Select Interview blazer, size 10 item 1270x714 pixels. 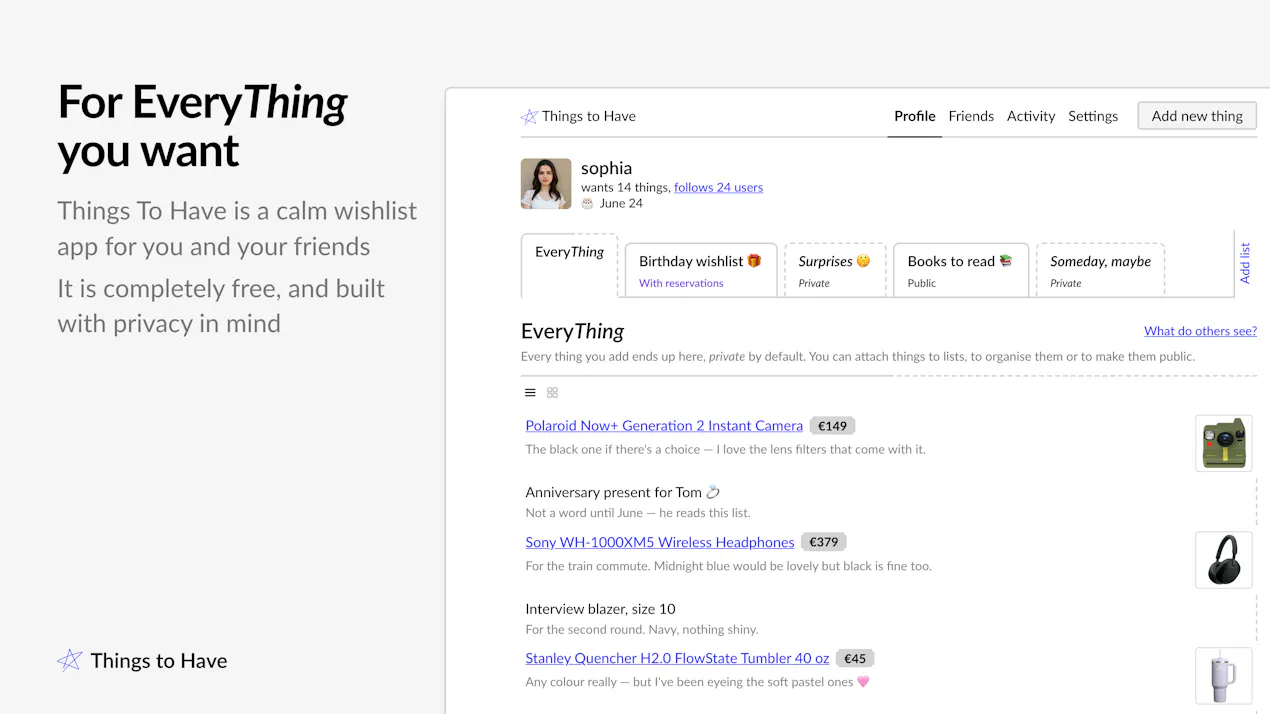coord(600,608)
